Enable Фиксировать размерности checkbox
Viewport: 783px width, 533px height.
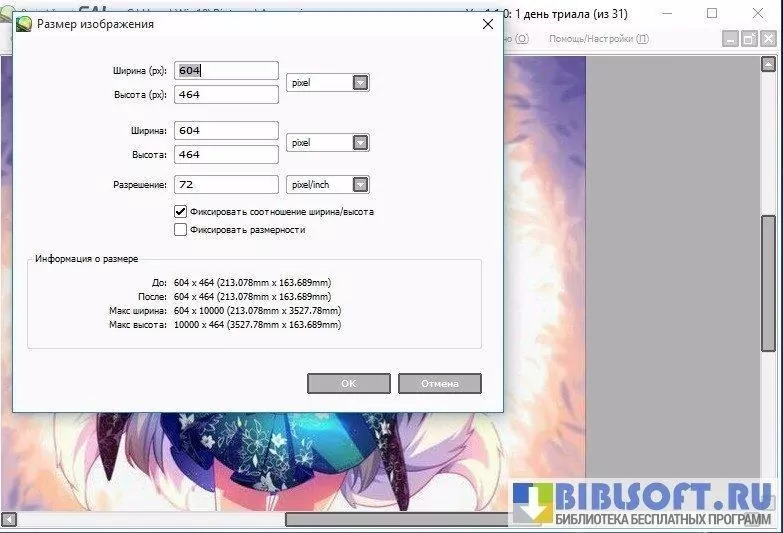(x=180, y=229)
